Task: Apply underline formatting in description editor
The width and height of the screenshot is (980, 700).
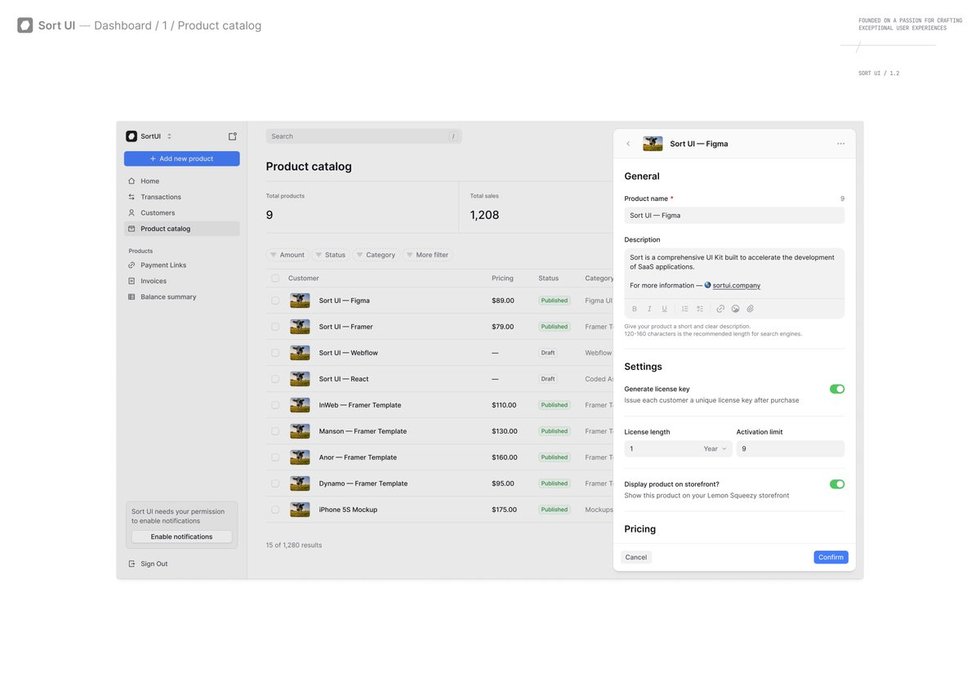Action: click(664, 309)
